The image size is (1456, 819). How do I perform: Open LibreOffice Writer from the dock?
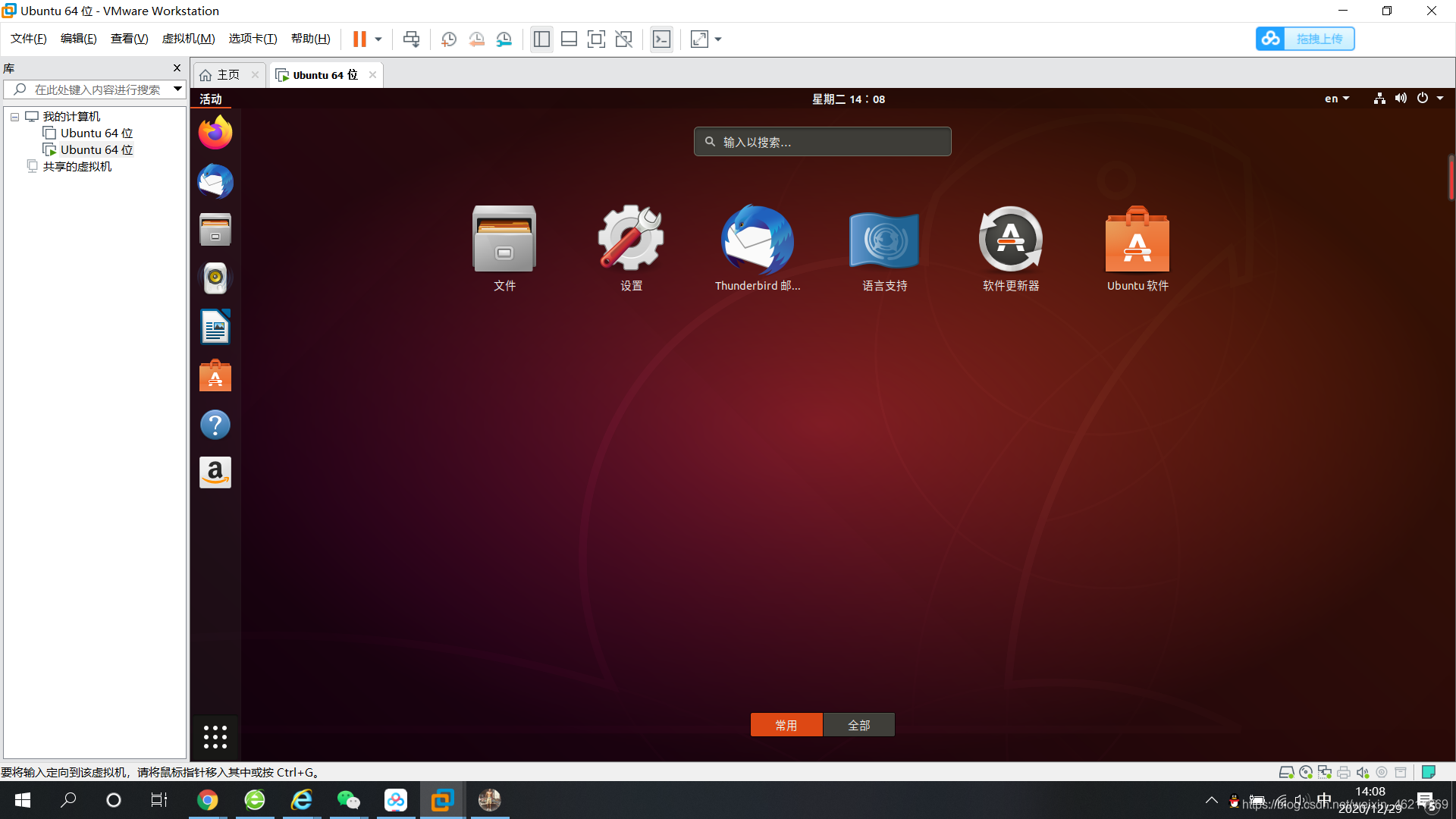pyautogui.click(x=215, y=327)
